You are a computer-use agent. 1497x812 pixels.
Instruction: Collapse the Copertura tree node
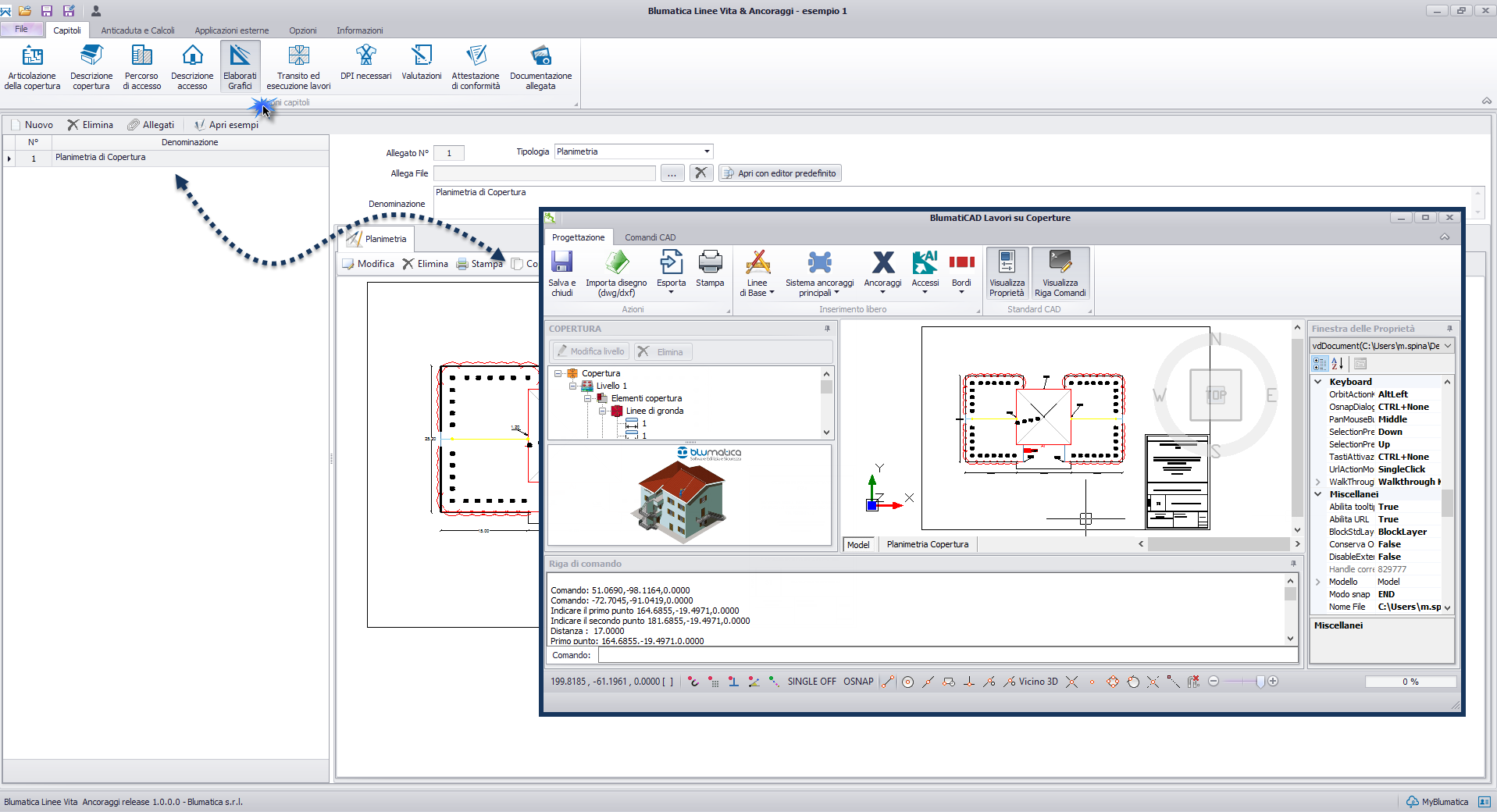pyautogui.click(x=558, y=373)
